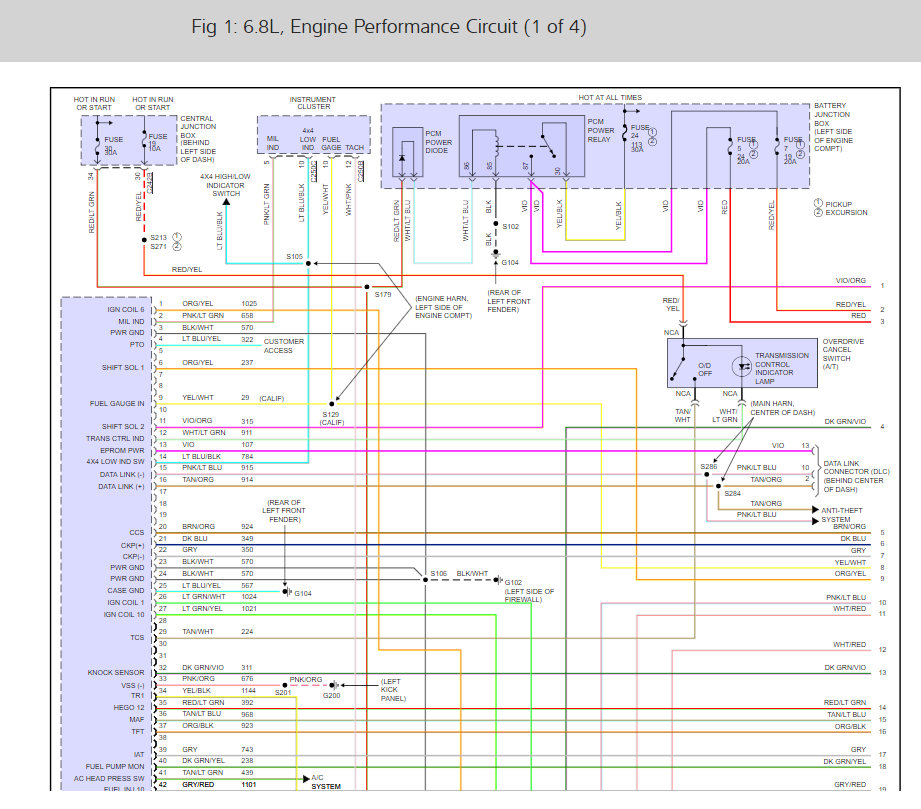Click the S106 splice label
This screenshot has width=921, height=809.
click(x=438, y=573)
